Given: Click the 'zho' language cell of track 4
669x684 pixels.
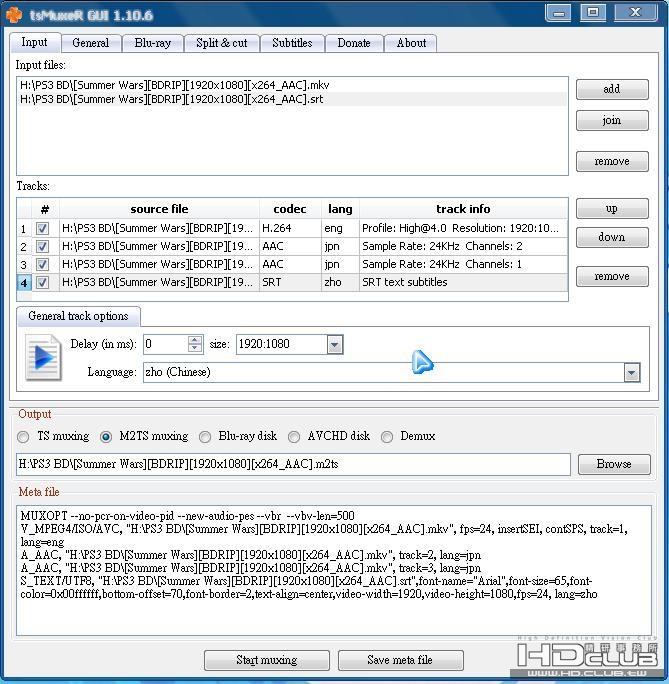Looking at the screenshot, I should tap(340, 282).
